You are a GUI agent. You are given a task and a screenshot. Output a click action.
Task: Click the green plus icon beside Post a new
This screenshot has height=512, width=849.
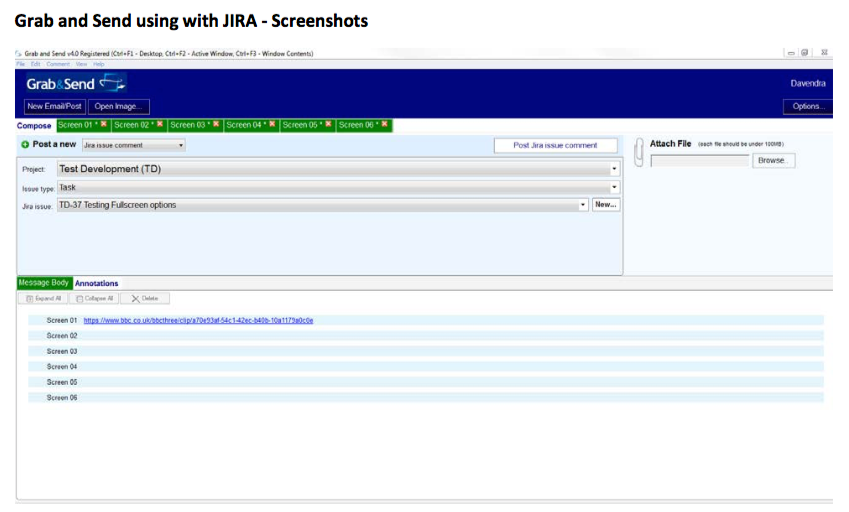25,145
